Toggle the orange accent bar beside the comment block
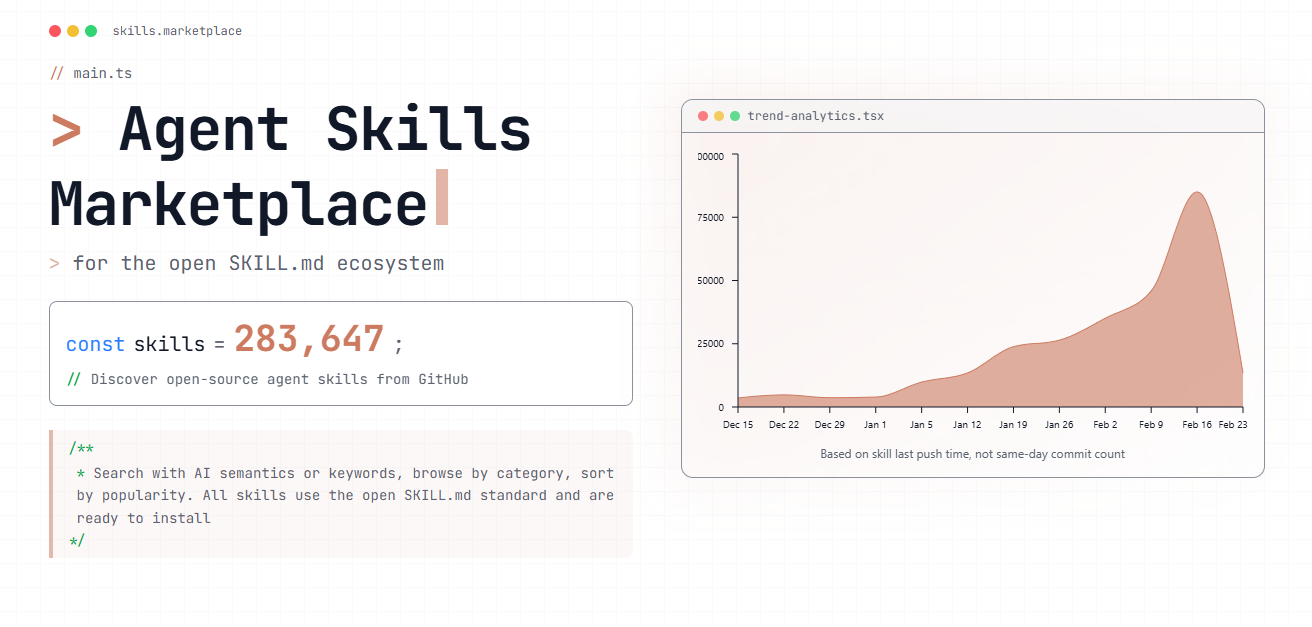The image size is (1312, 627). 51,494
